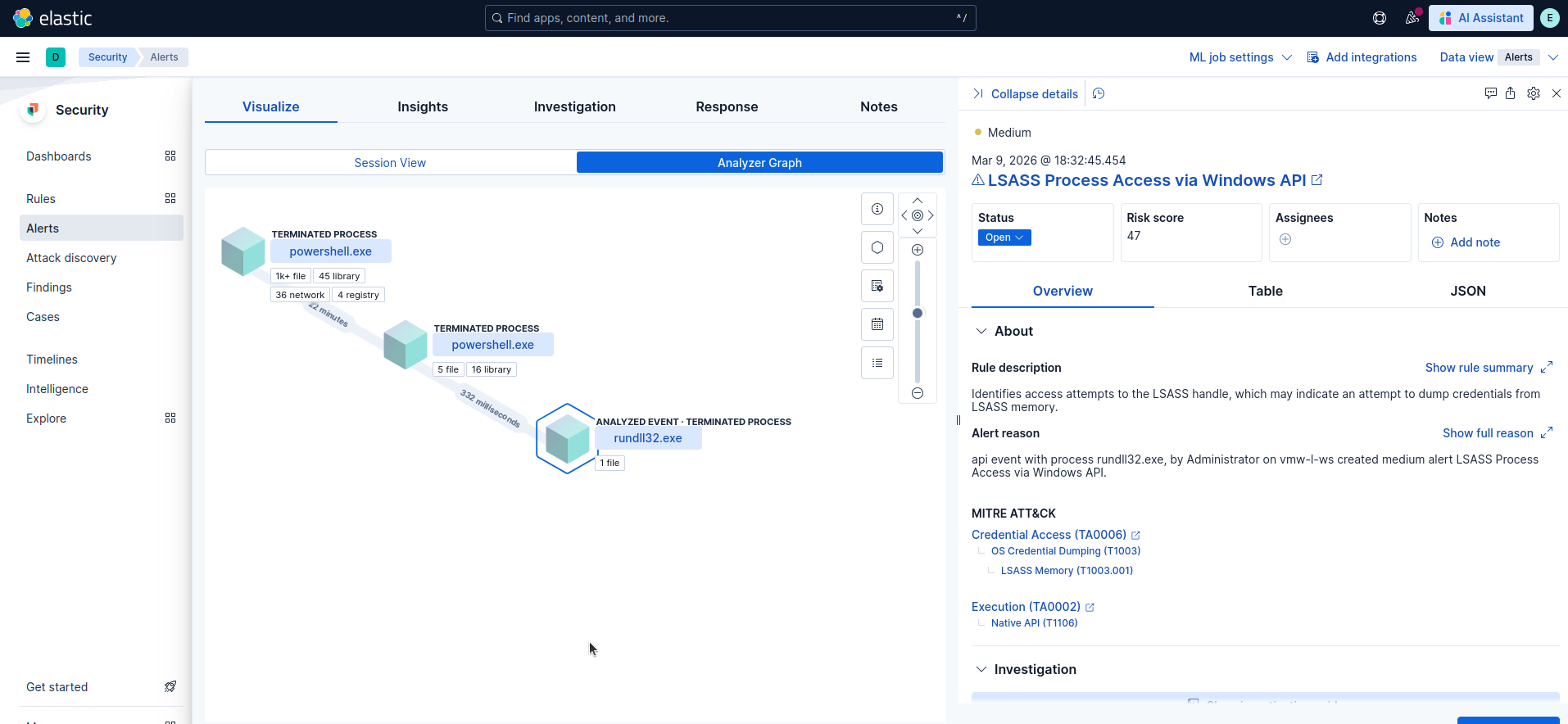Zoom in on the analyzer graph
The height and width of the screenshot is (724, 1568).
pos(918,250)
